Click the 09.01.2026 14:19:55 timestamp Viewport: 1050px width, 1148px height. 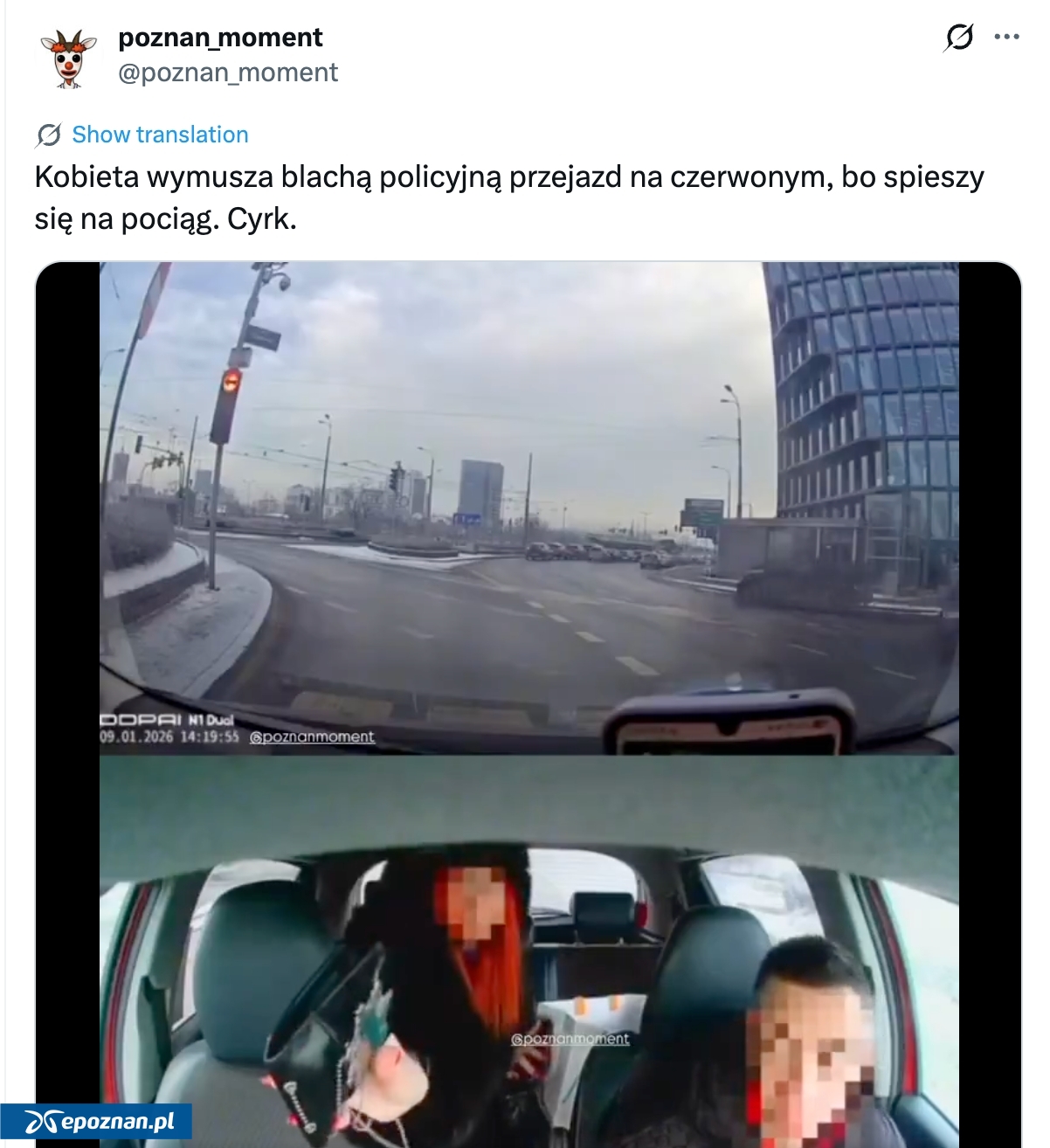pos(169,737)
